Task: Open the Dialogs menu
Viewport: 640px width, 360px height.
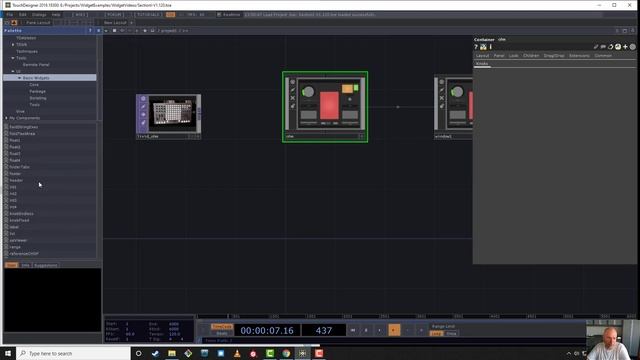Action: pos(39,15)
